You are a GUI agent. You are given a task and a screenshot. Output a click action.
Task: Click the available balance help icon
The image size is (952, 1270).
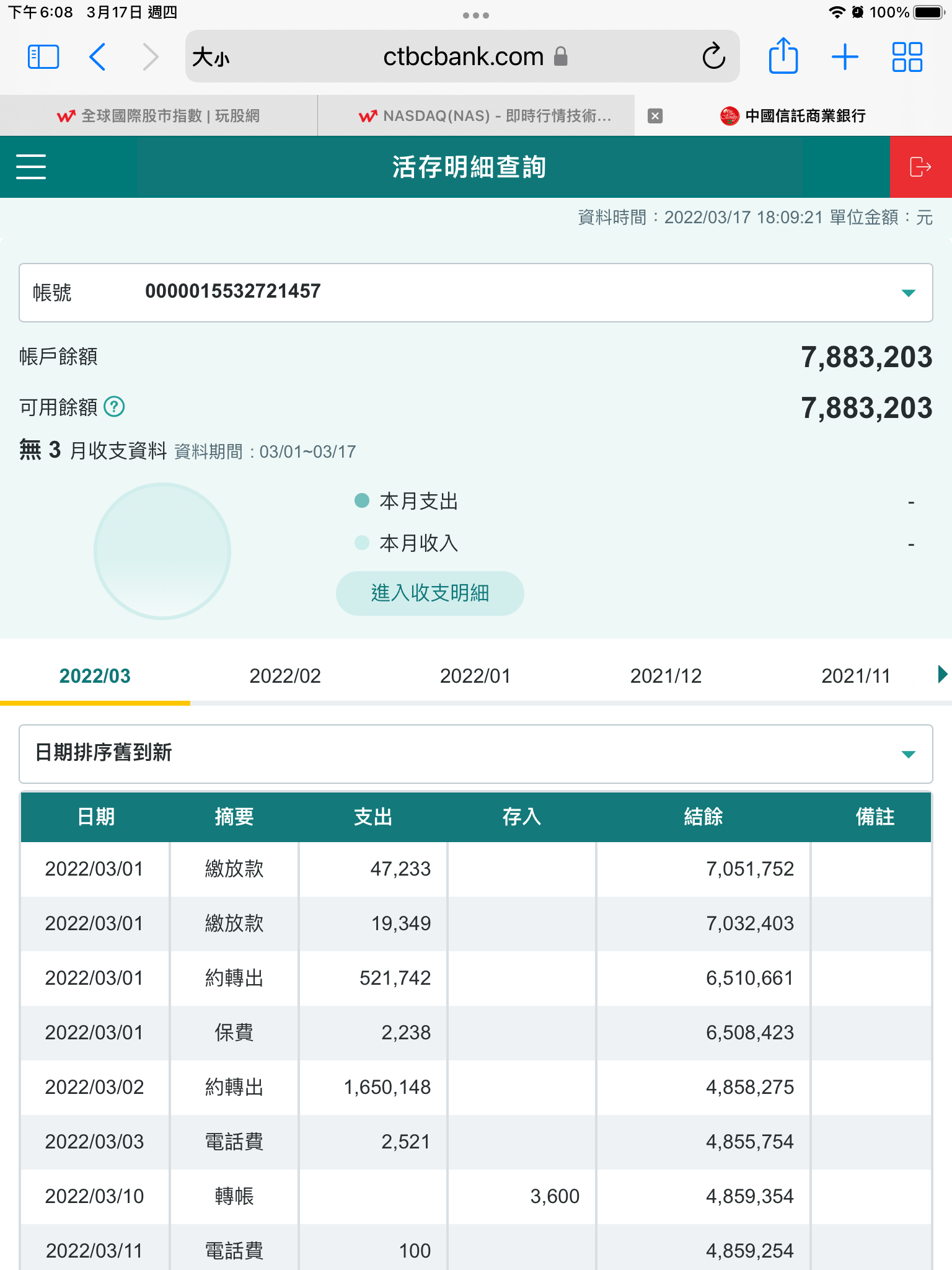coord(114,407)
